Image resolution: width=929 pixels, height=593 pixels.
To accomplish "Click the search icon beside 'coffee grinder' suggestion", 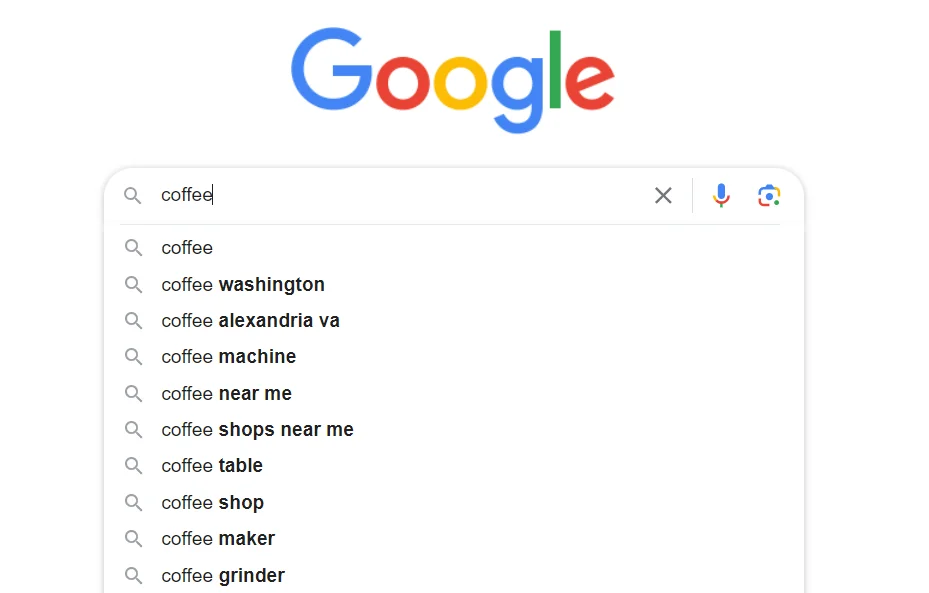I will pos(133,575).
